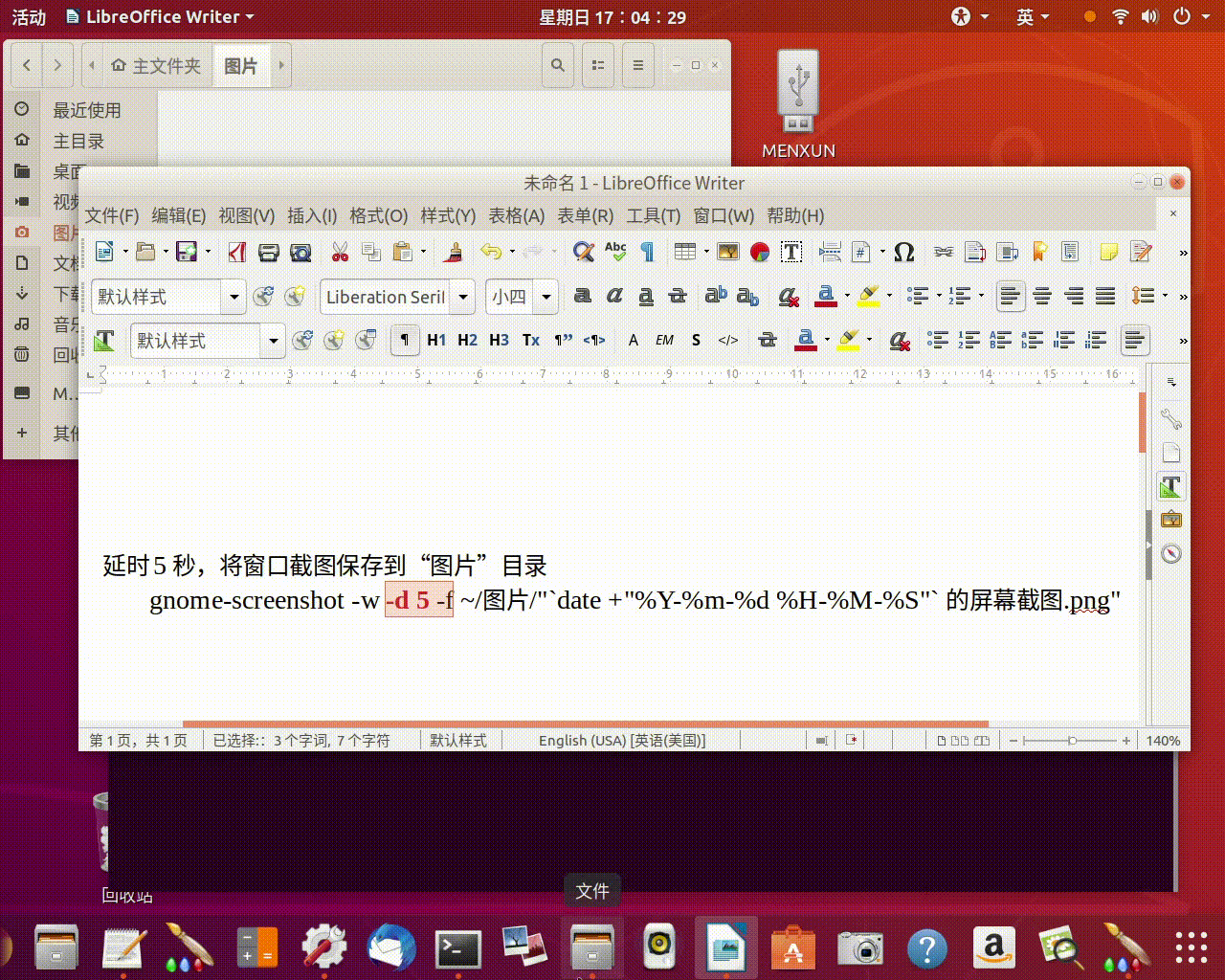Align paragraph left in formatting toolbar

click(x=1010, y=297)
